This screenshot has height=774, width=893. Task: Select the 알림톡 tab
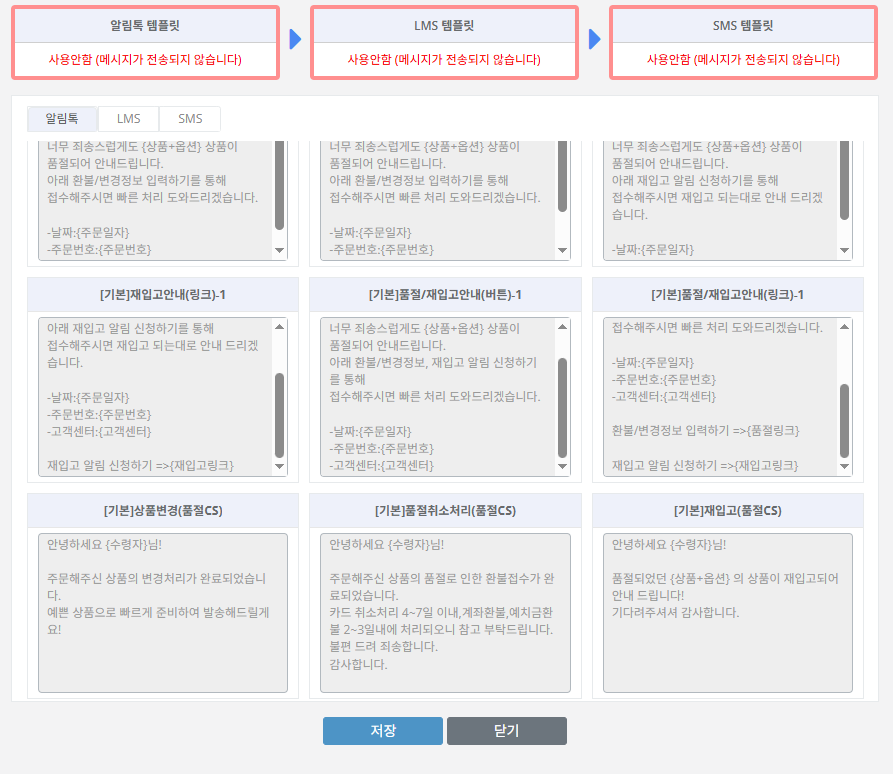[x=62, y=118]
